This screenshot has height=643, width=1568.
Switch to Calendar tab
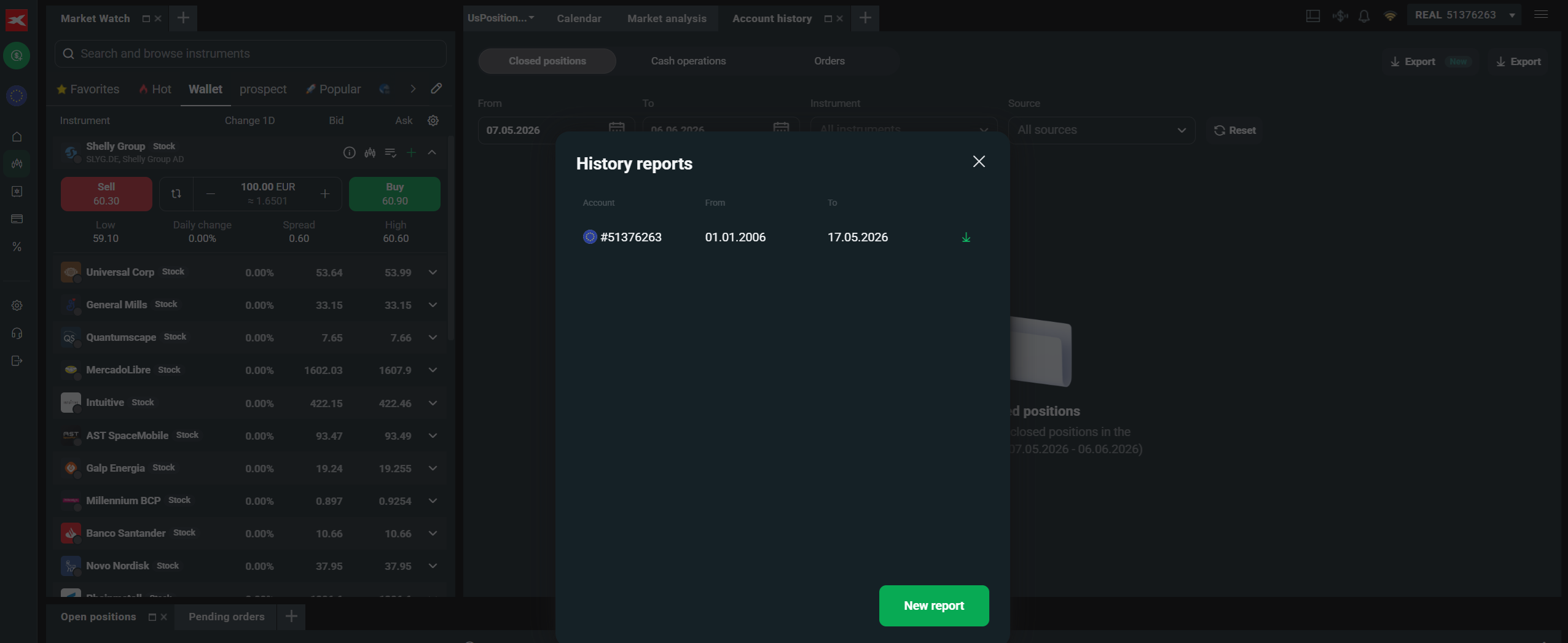click(x=579, y=18)
